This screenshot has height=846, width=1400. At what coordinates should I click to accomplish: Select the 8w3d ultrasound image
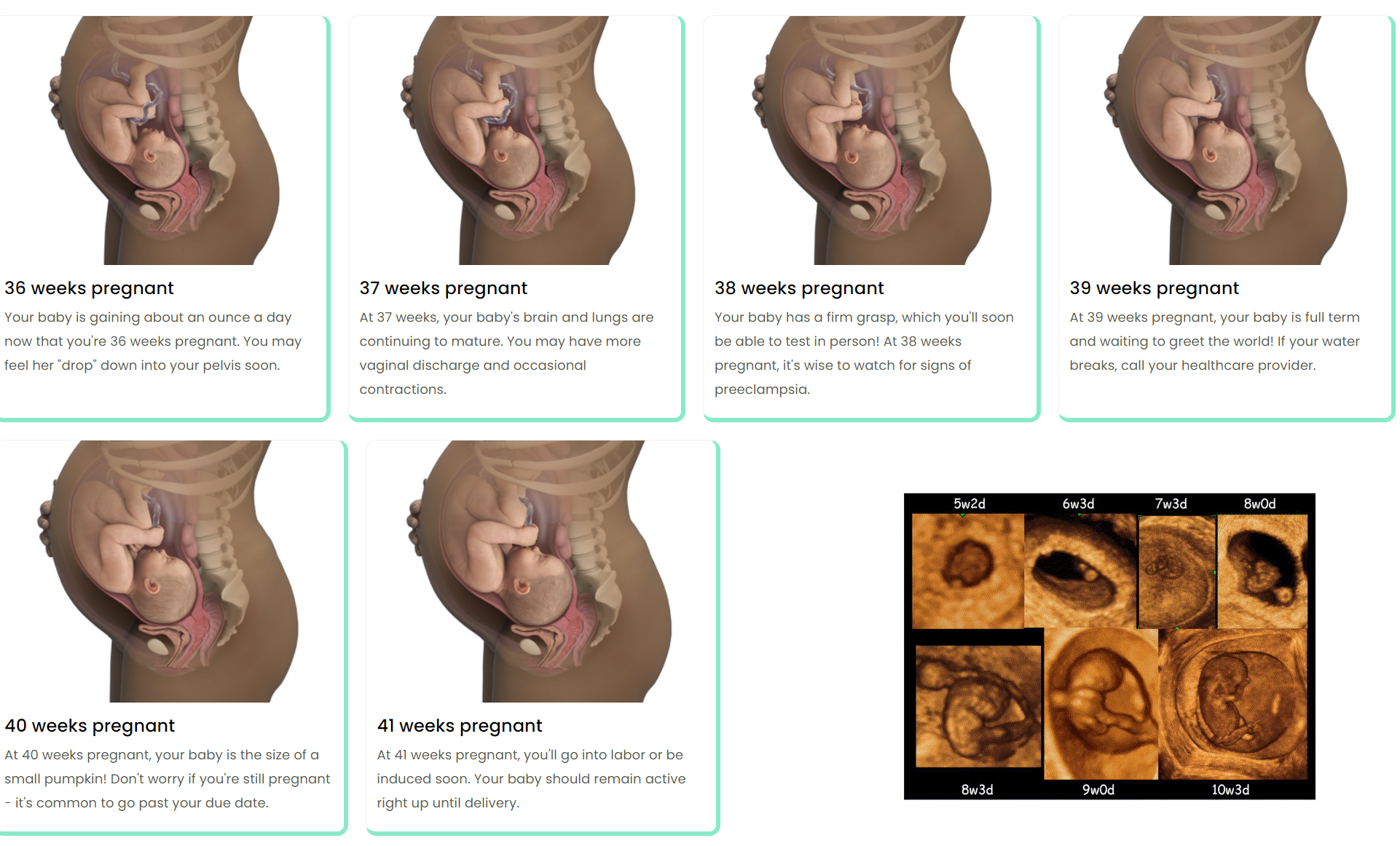coord(978,706)
